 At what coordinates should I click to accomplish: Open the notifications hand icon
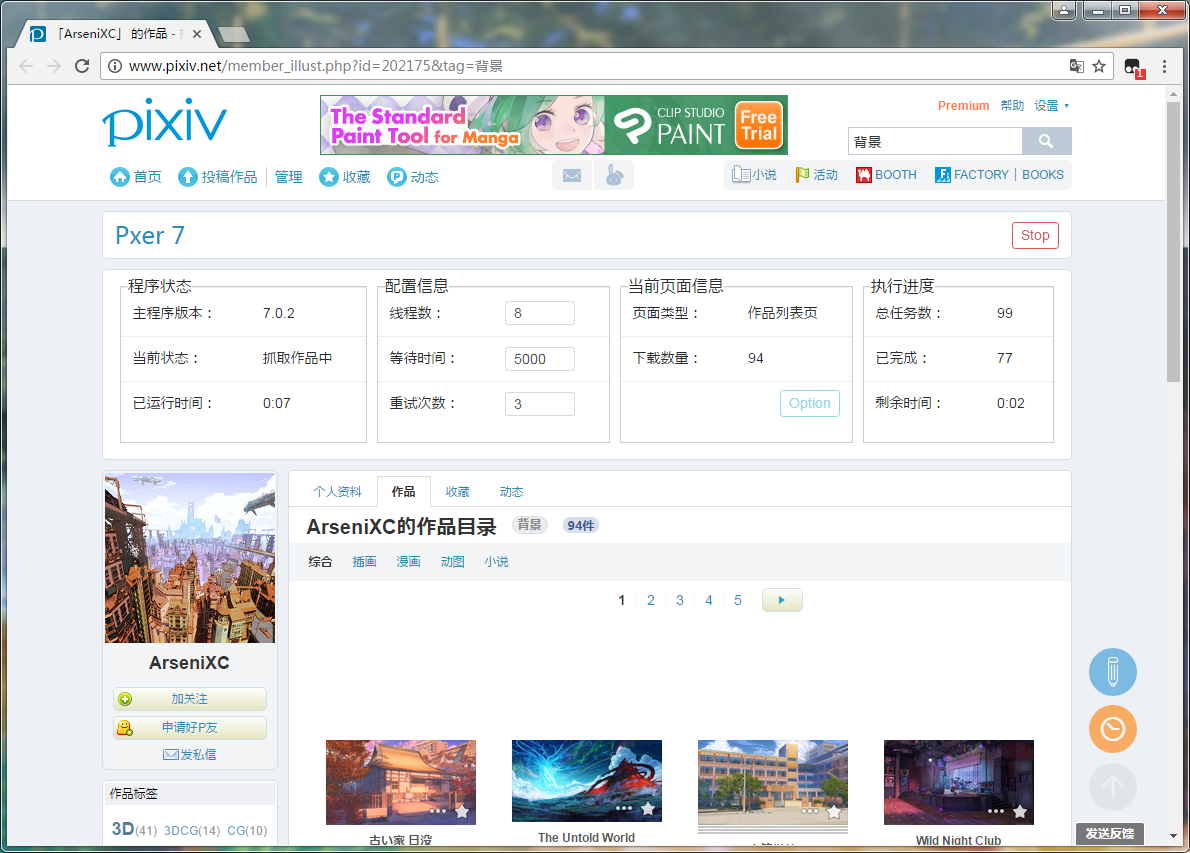click(x=614, y=176)
